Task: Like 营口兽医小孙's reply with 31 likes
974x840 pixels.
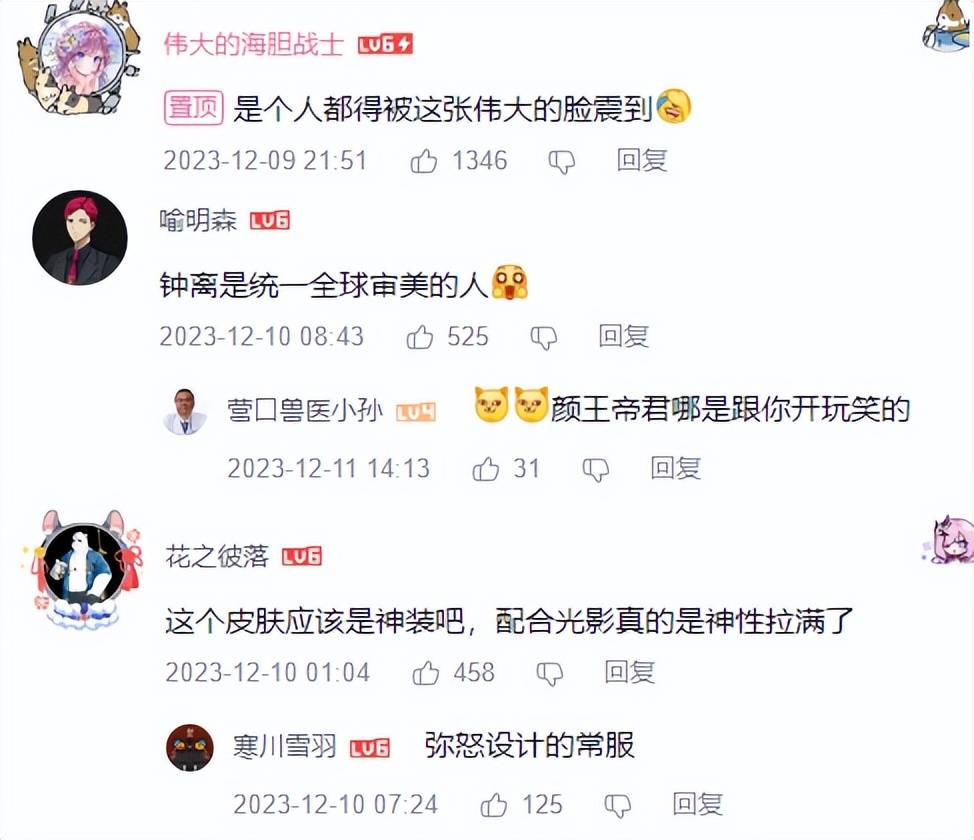Action: (486, 469)
